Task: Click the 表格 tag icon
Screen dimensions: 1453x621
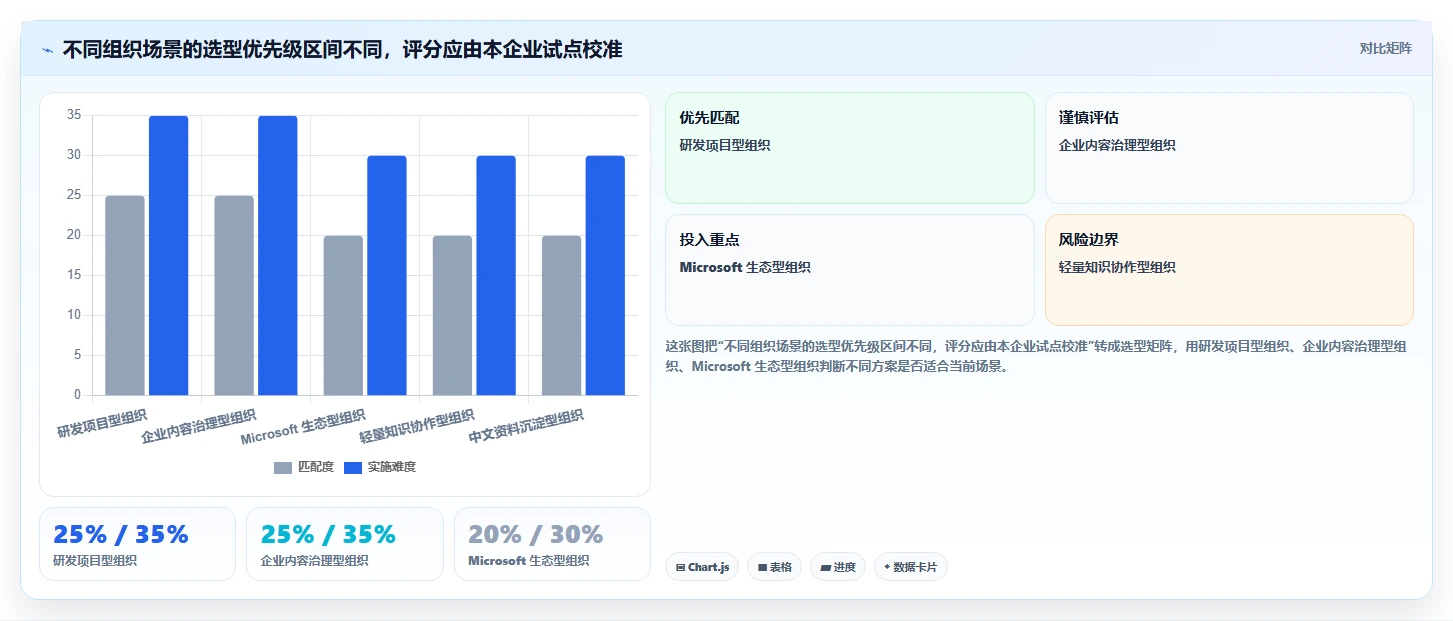Action: (762, 568)
